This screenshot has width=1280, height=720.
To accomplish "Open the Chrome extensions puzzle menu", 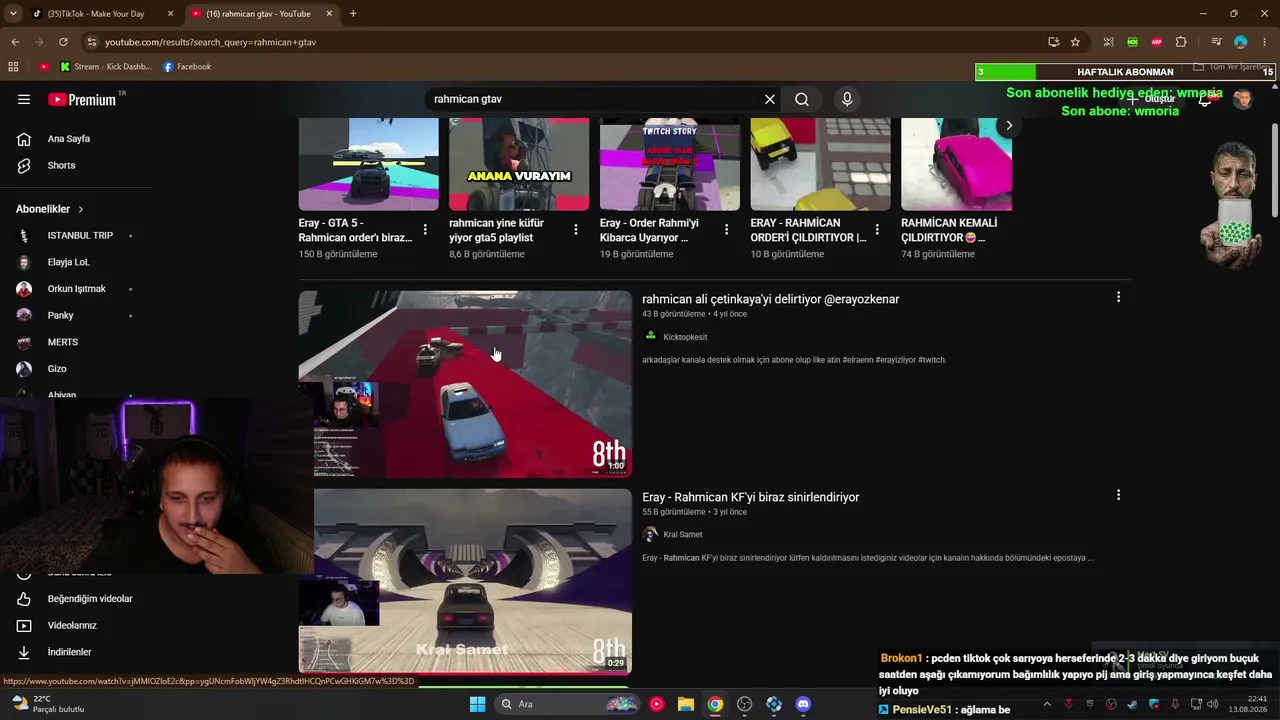I will (x=1181, y=42).
